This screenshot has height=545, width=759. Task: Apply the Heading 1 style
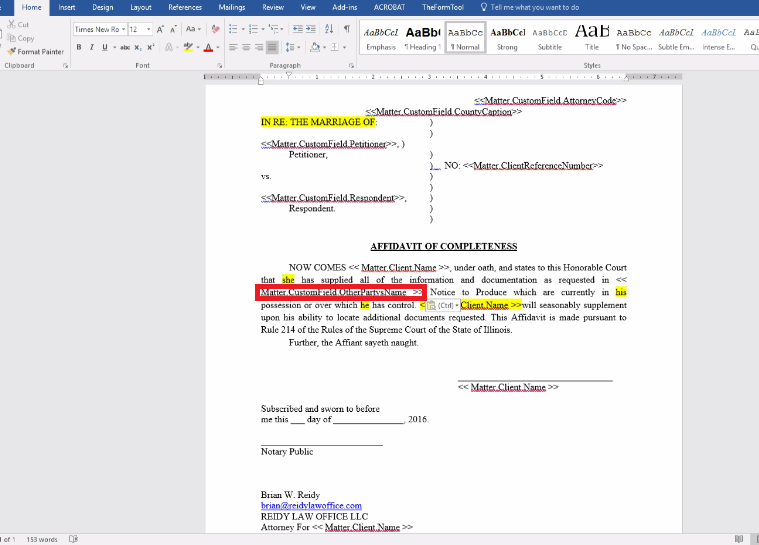423,38
